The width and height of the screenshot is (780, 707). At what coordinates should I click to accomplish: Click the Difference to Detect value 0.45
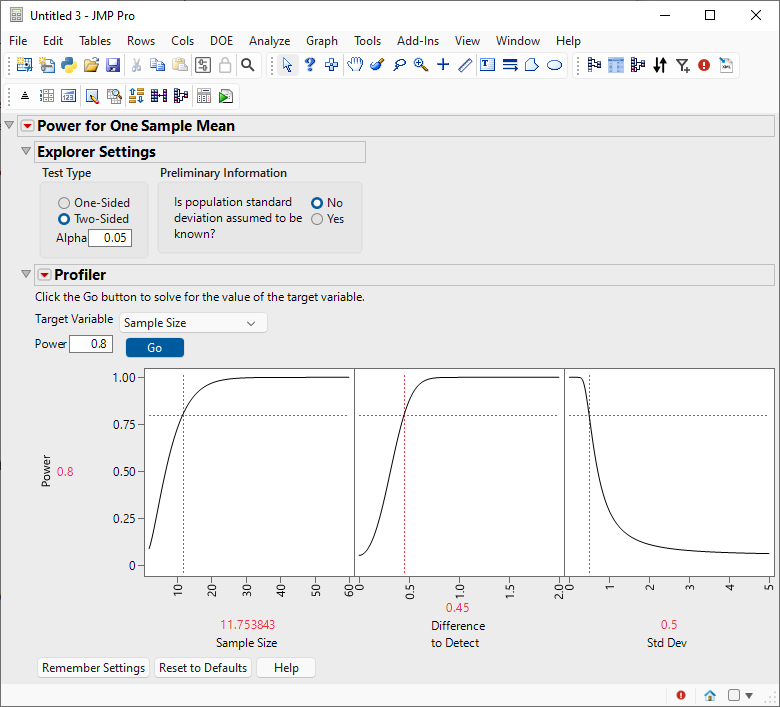458,607
